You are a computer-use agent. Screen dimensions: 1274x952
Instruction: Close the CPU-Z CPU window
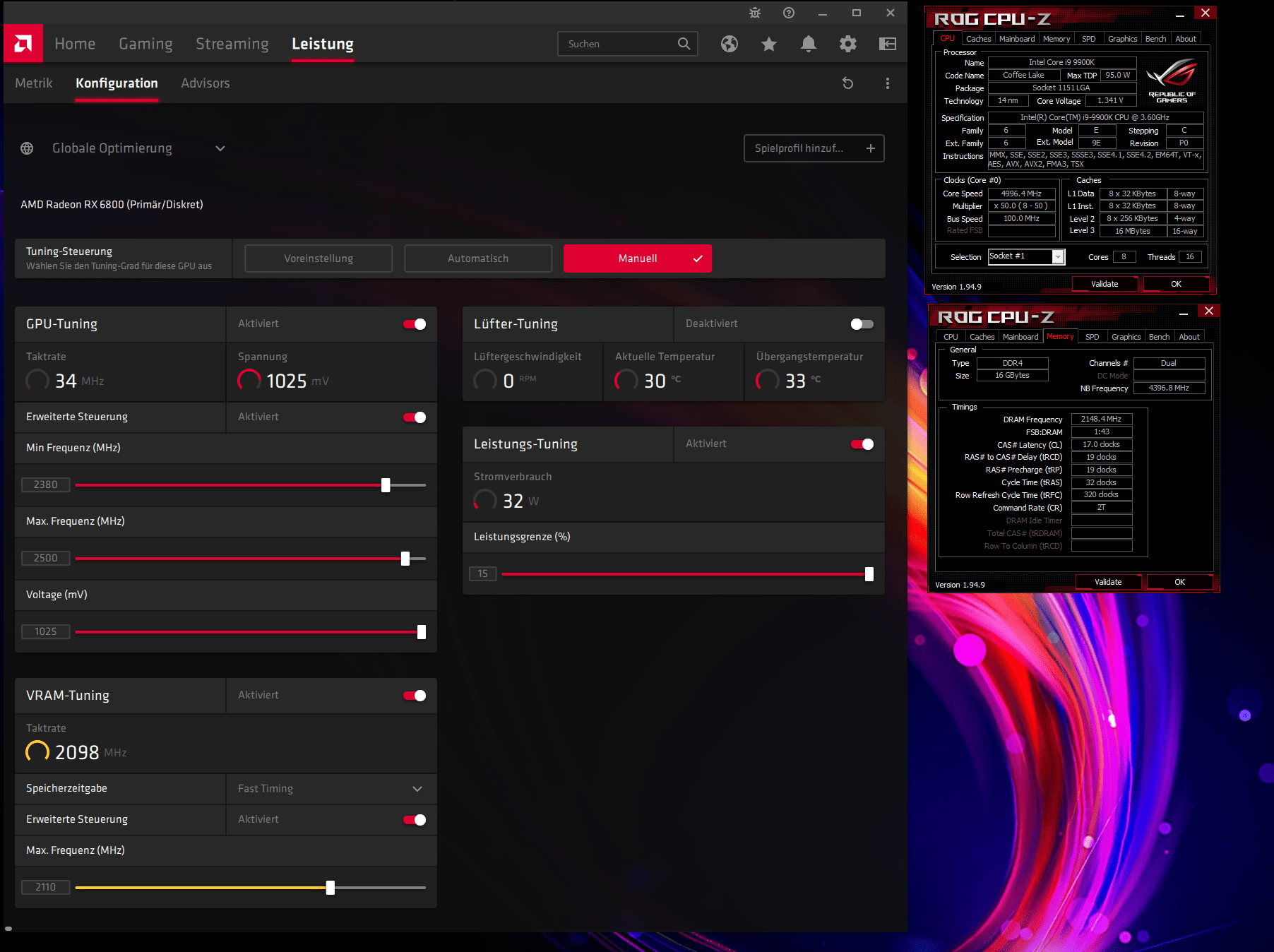[x=1205, y=13]
